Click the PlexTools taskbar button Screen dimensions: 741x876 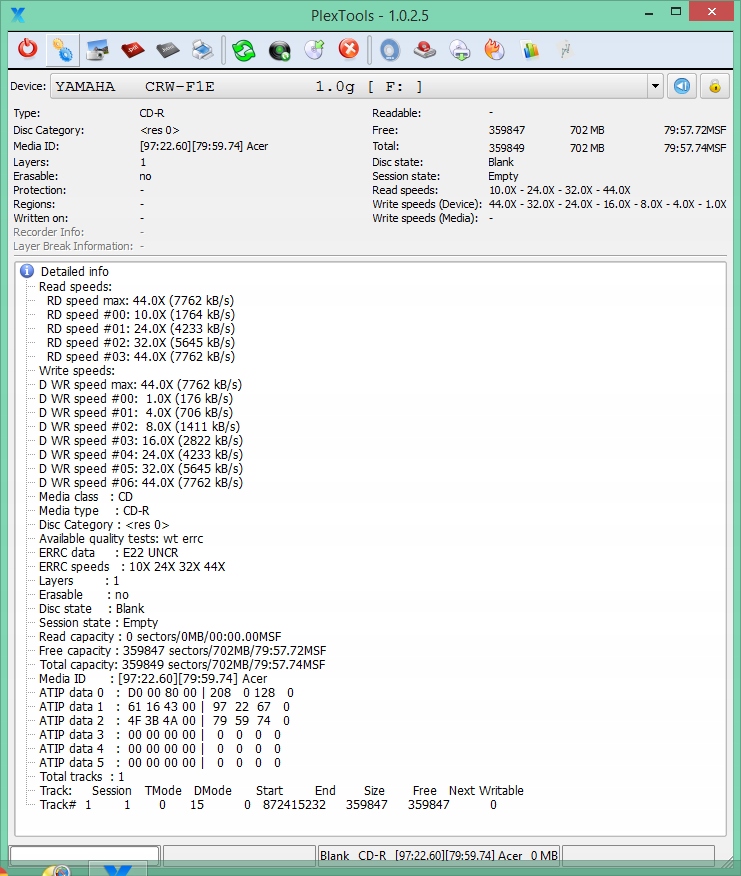pyautogui.click(x=117, y=870)
